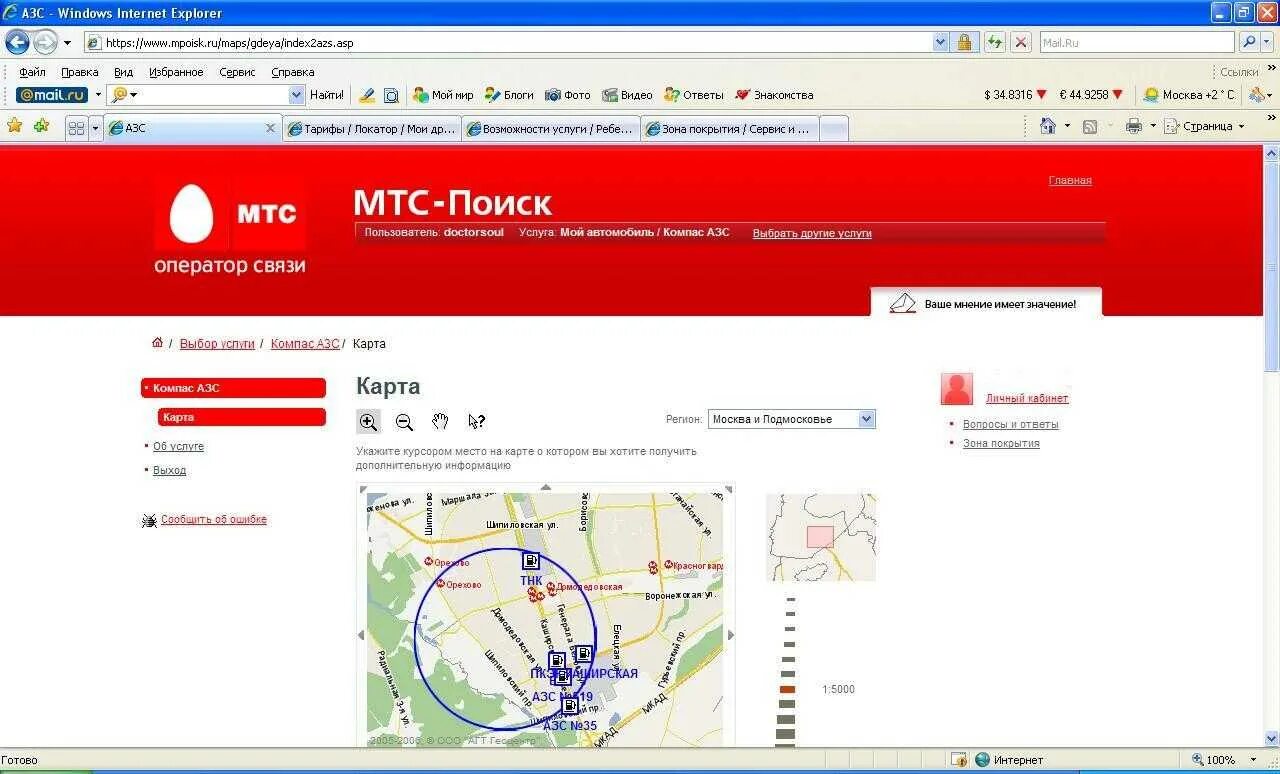Image resolution: width=1280 pixels, height=774 pixels.
Task: Open the @mail.ru logo menu dropdown
Action: tap(98, 95)
